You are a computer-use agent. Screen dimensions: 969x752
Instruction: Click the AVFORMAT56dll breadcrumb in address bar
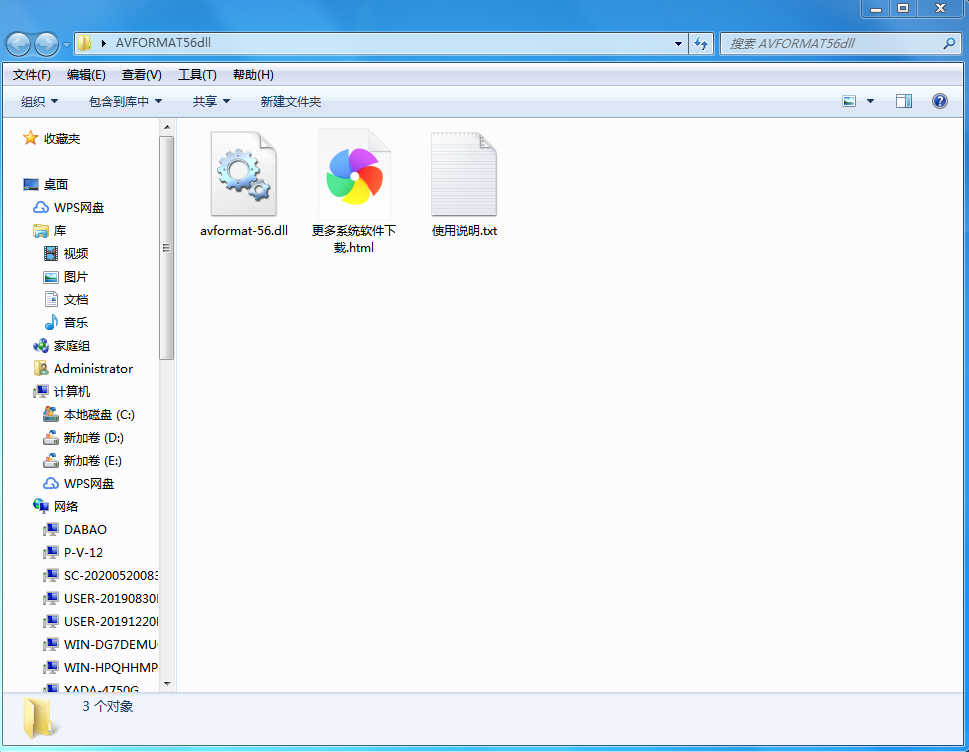(x=163, y=43)
